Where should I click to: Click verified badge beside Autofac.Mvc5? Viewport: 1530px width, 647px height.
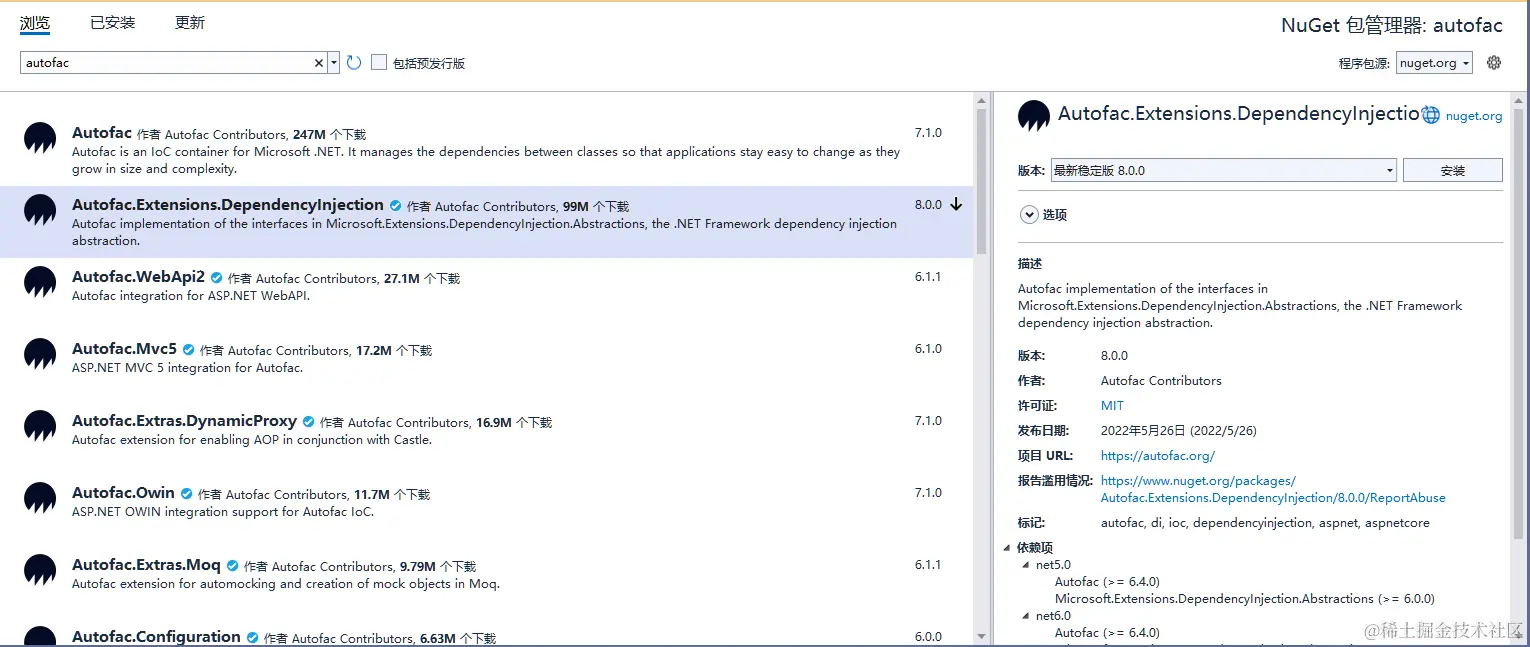pyautogui.click(x=189, y=350)
